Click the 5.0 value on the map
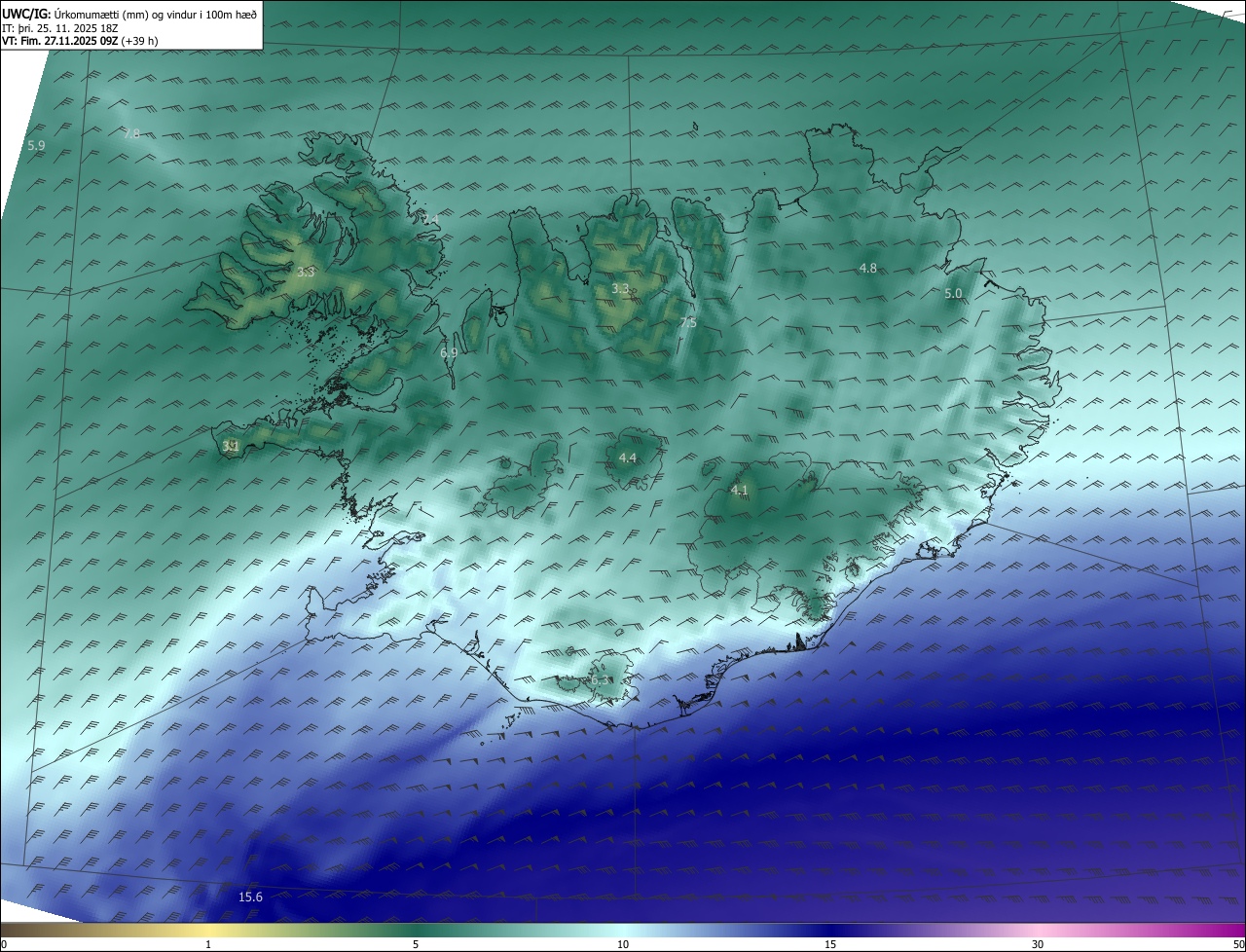Screen dimensions: 1246x952 953,293
